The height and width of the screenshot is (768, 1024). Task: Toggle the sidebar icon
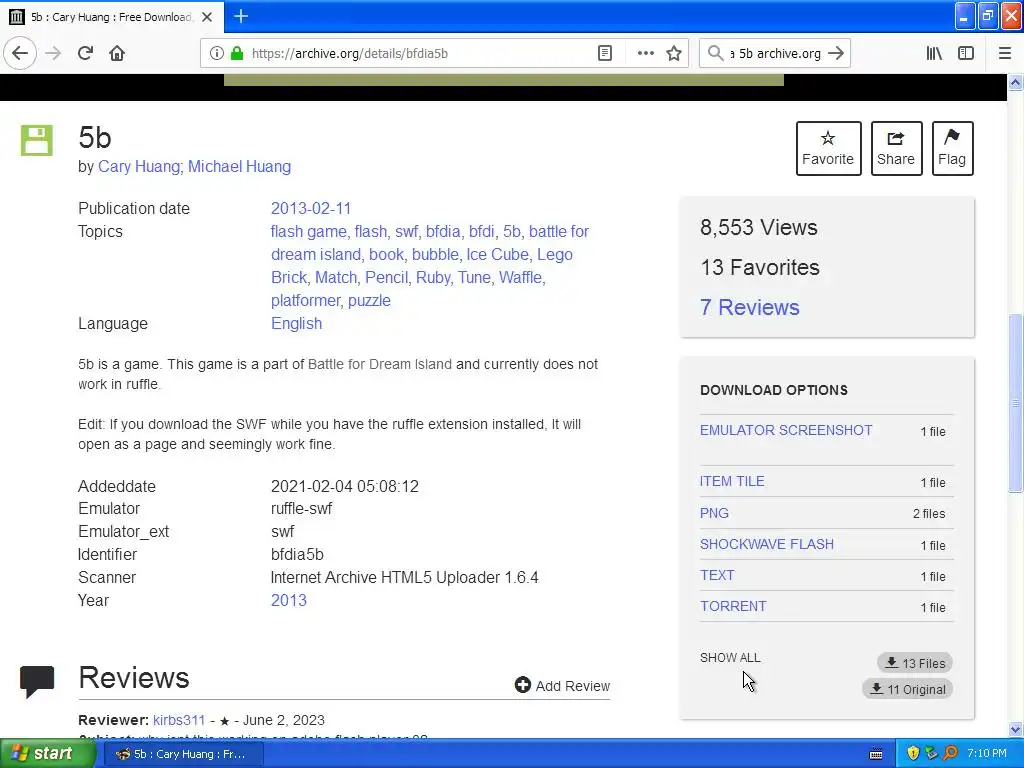coord(966,54)
